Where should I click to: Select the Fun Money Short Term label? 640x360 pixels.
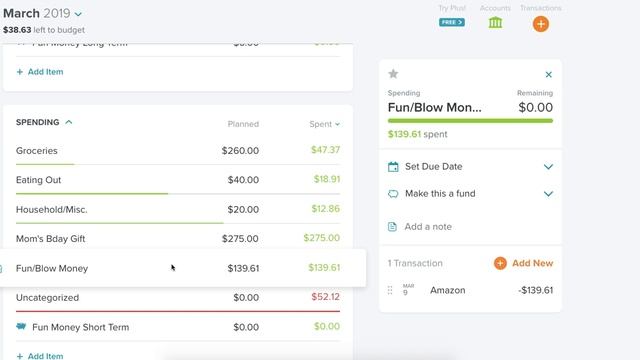[x=80, y=327]
